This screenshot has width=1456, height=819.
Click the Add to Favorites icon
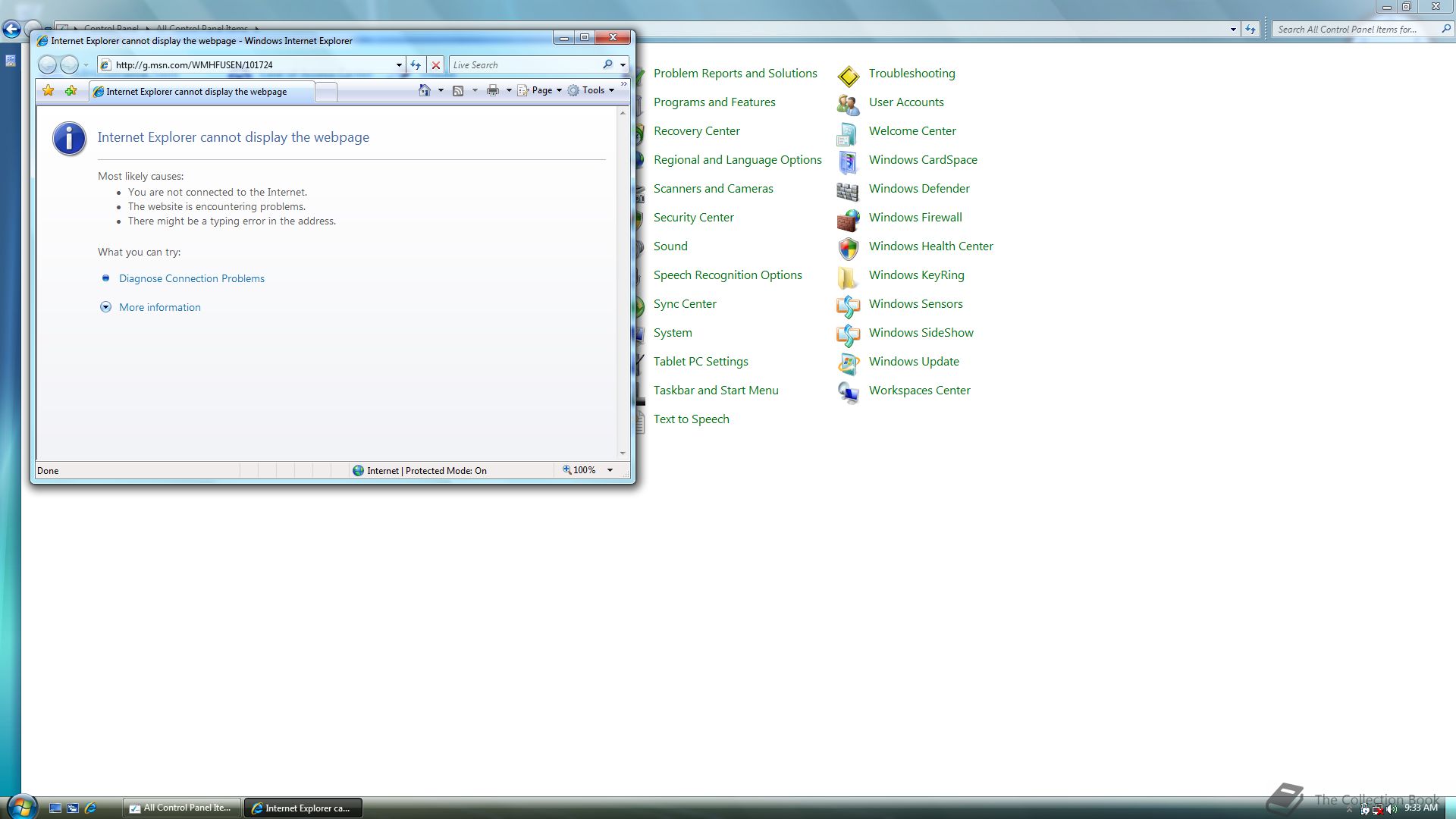click(x=71, y=91)
